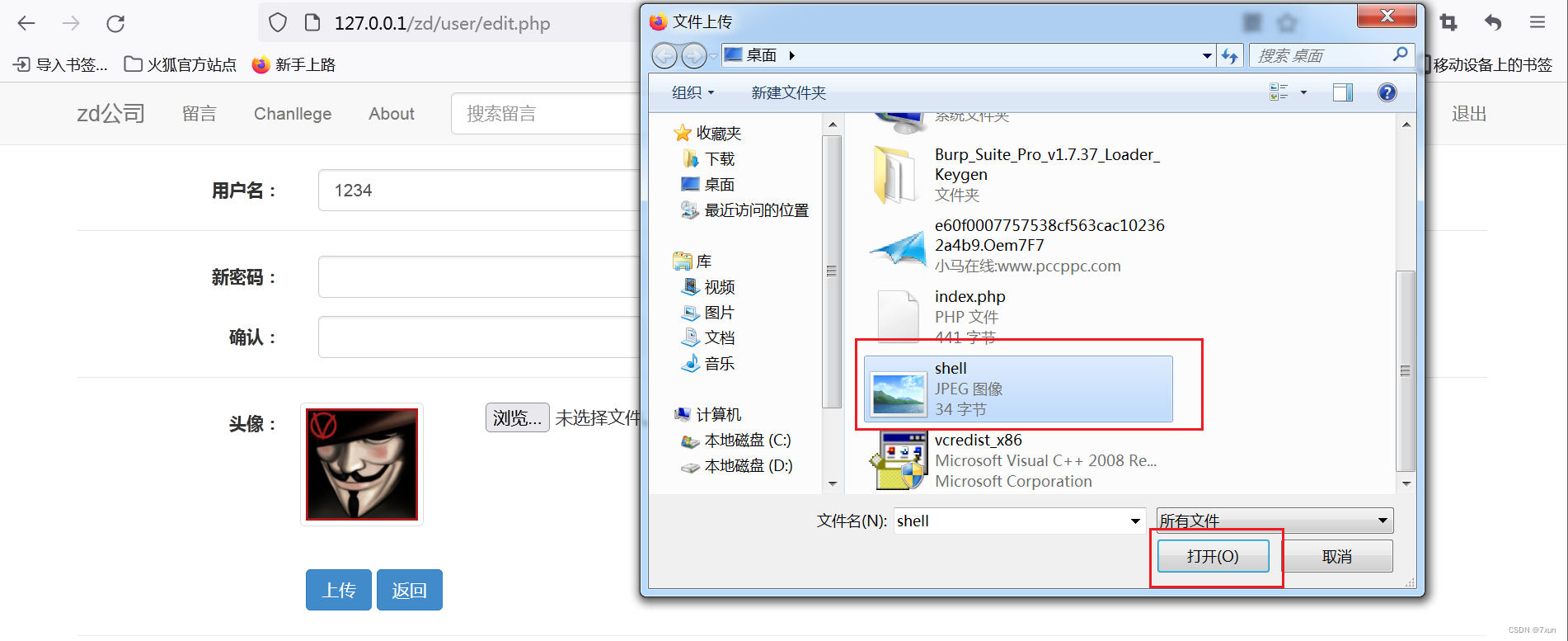
Task: Reload the page with the refresh icon
Action: tap(115, 23)
